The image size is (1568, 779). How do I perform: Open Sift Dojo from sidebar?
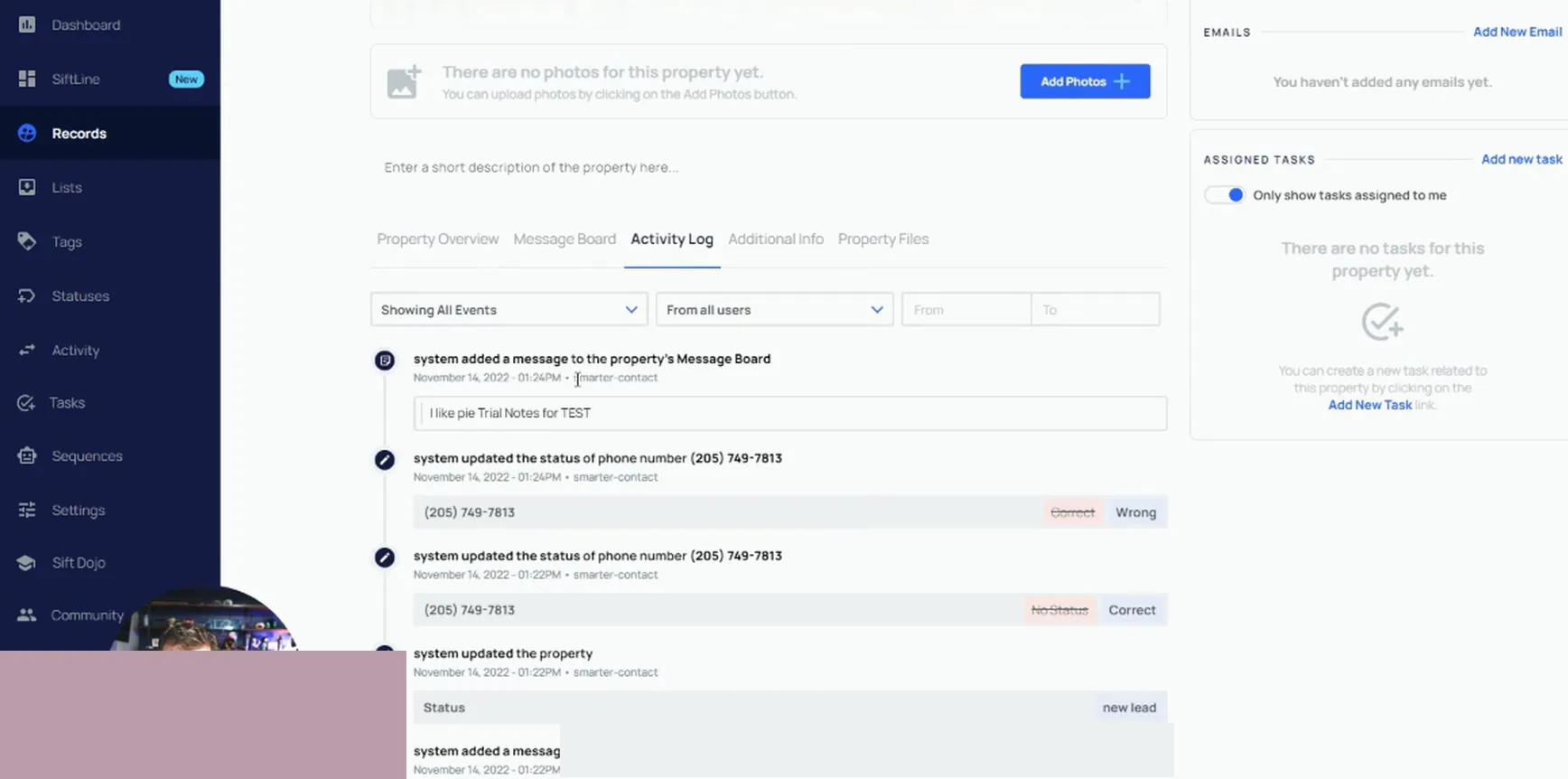(79, 562)
